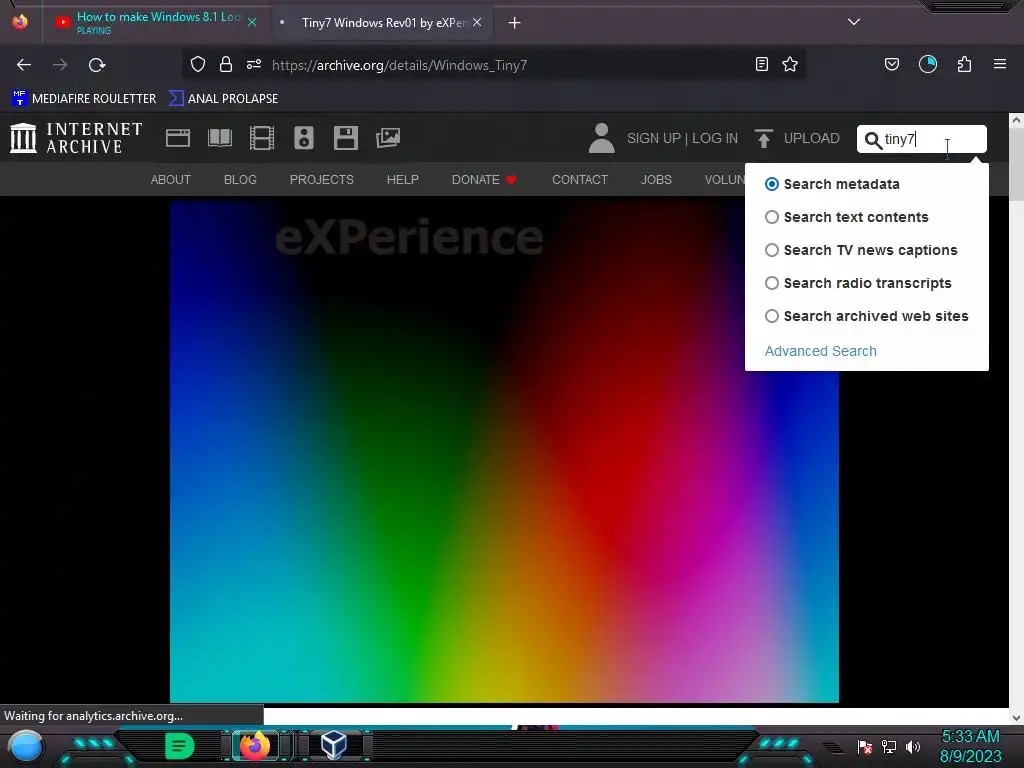The height and width of the screenshot is (768, 1024).
Task: Open the JOBS nav item
Action: click(656, 180)
